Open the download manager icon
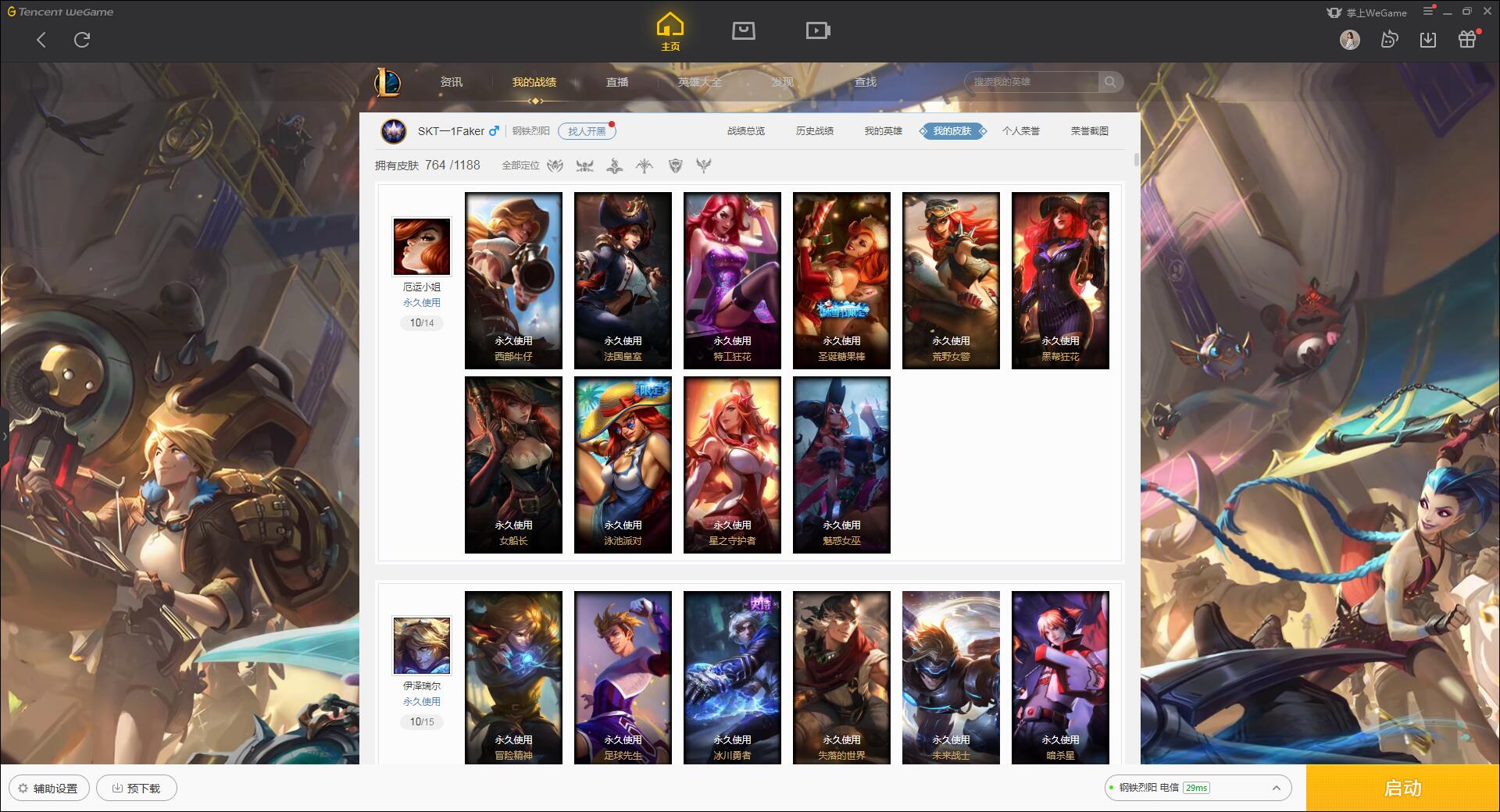 pos(1428,39)
